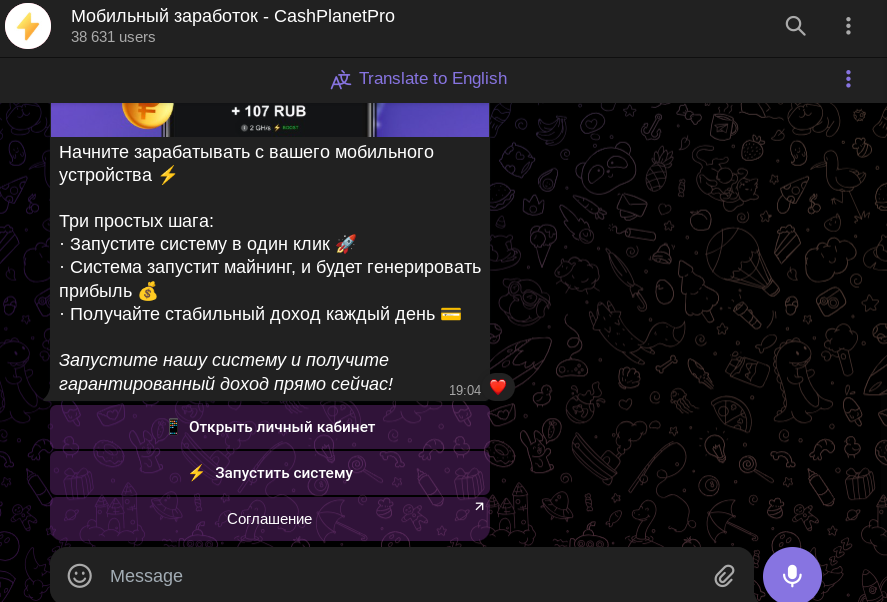Click the CashPlanetPro lightning channel avatar
Viewport: 887px width, 602px height.
click(x=28, y=27)
